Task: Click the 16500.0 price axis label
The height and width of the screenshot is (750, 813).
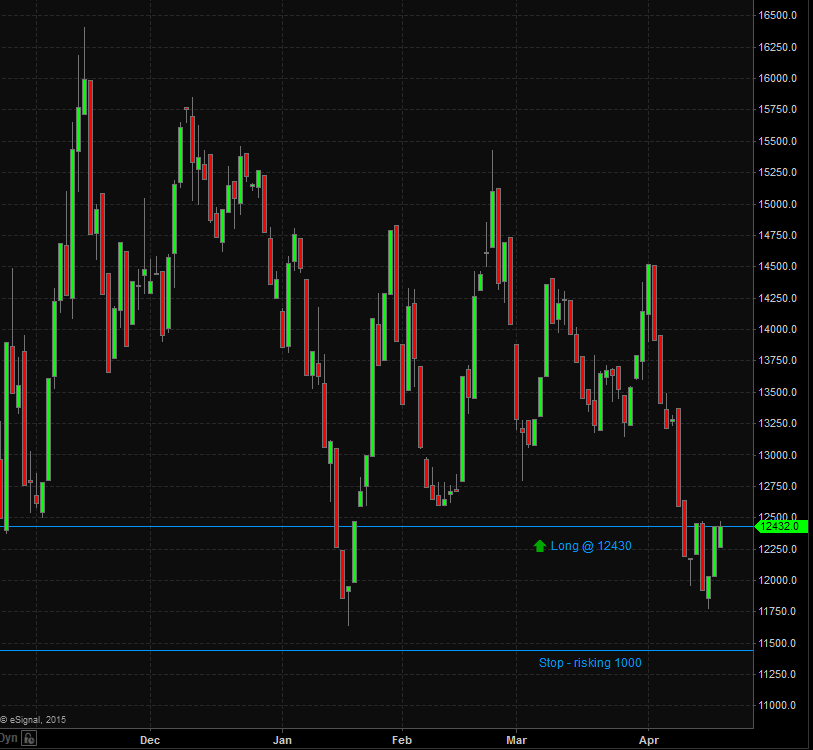Action: click(777, 16)
